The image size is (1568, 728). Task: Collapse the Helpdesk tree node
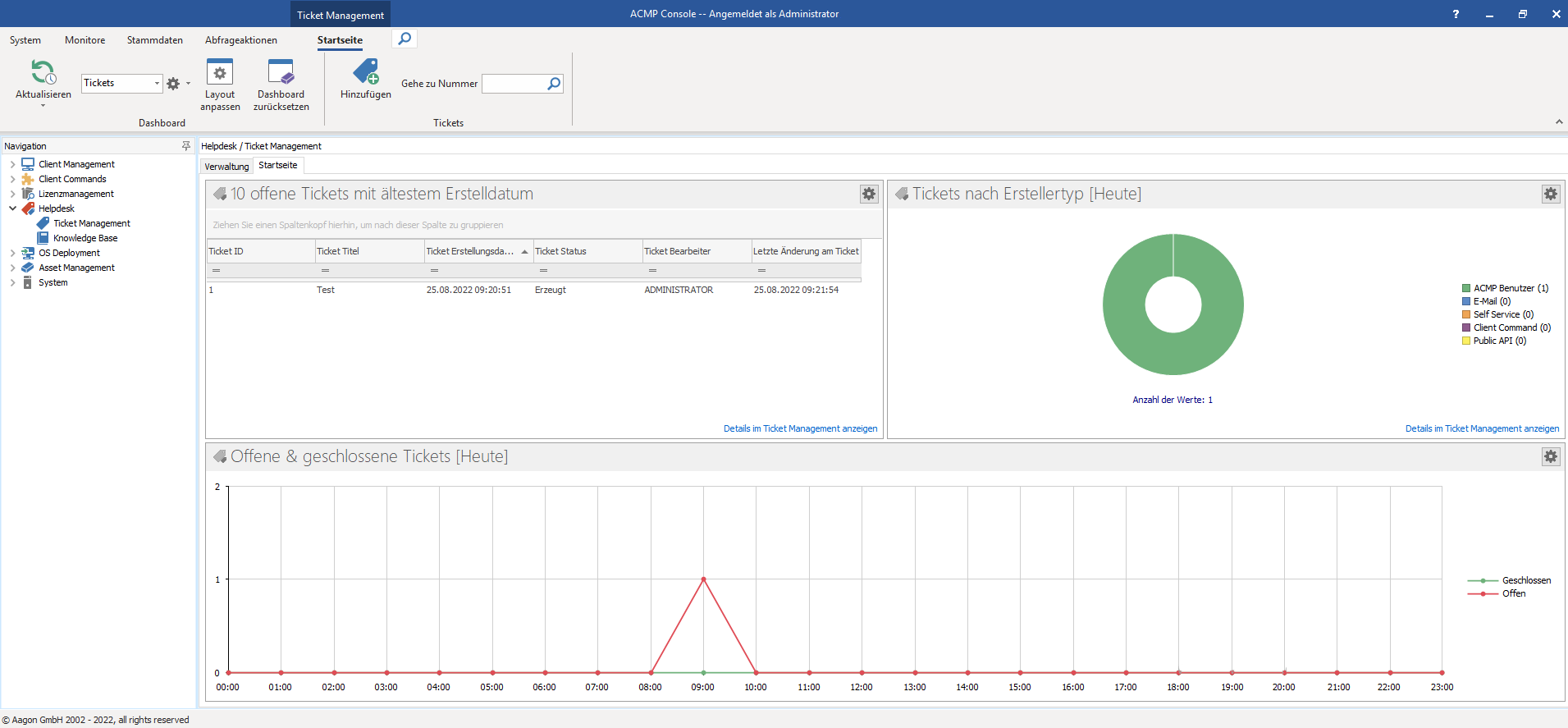[x=12, y=208]
